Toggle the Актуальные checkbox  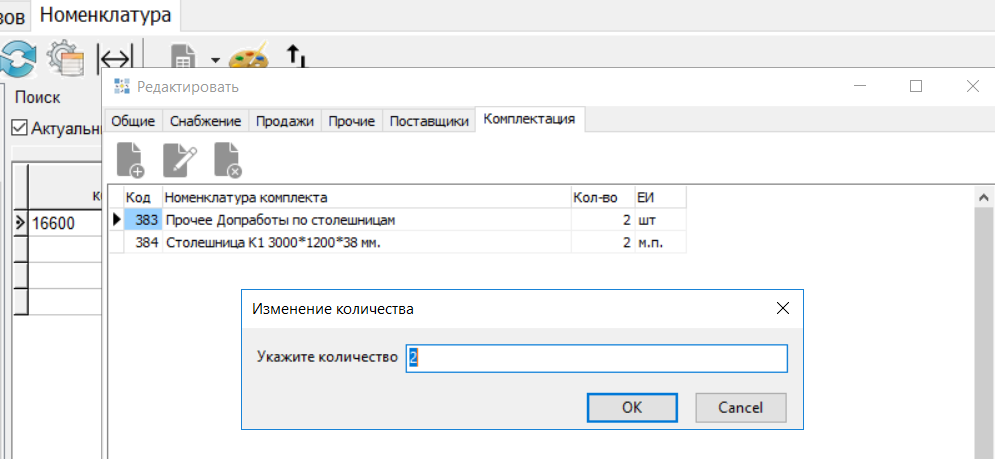click(19, 128)
